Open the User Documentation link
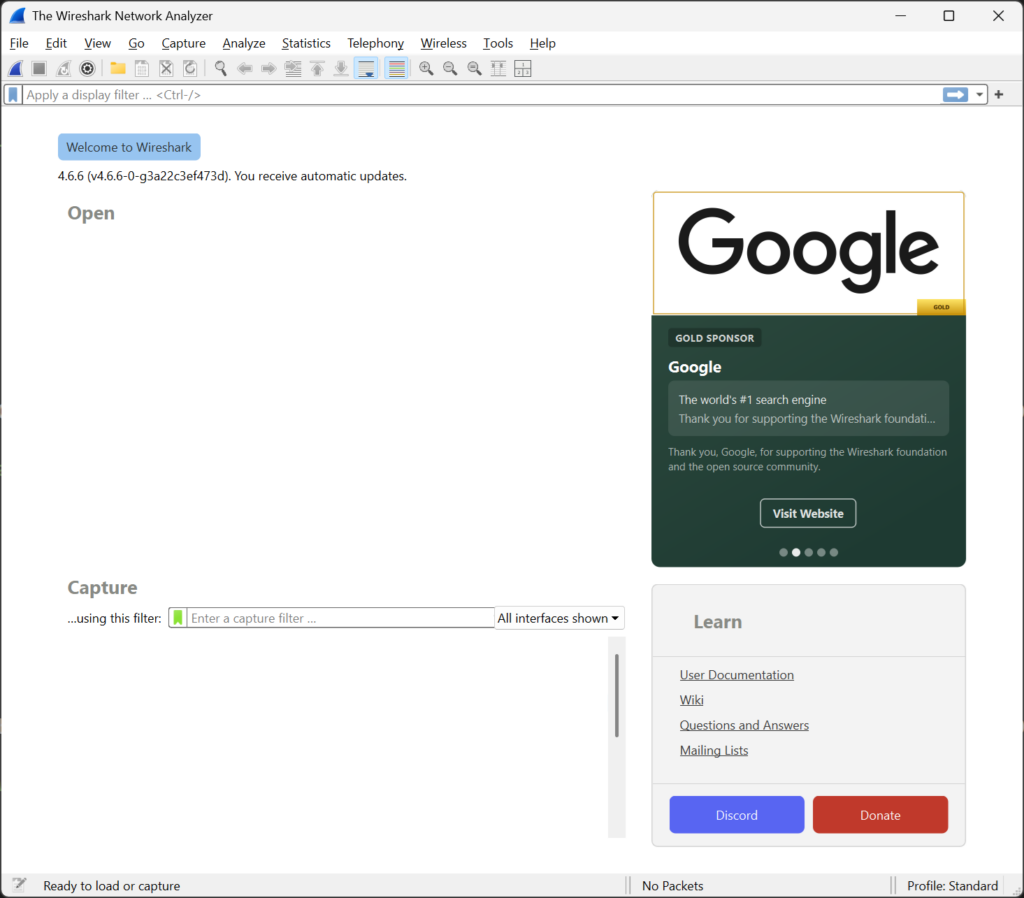Image resolution: width=1024 pixels, height=898 pixels. click(x=737, y=675)
